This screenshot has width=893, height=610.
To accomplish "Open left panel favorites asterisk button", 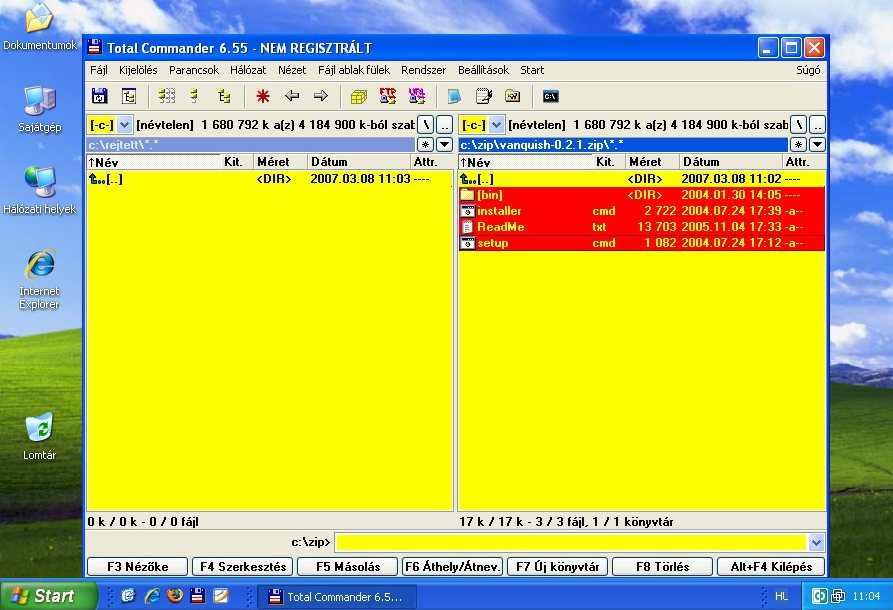I will coord(425,145).
